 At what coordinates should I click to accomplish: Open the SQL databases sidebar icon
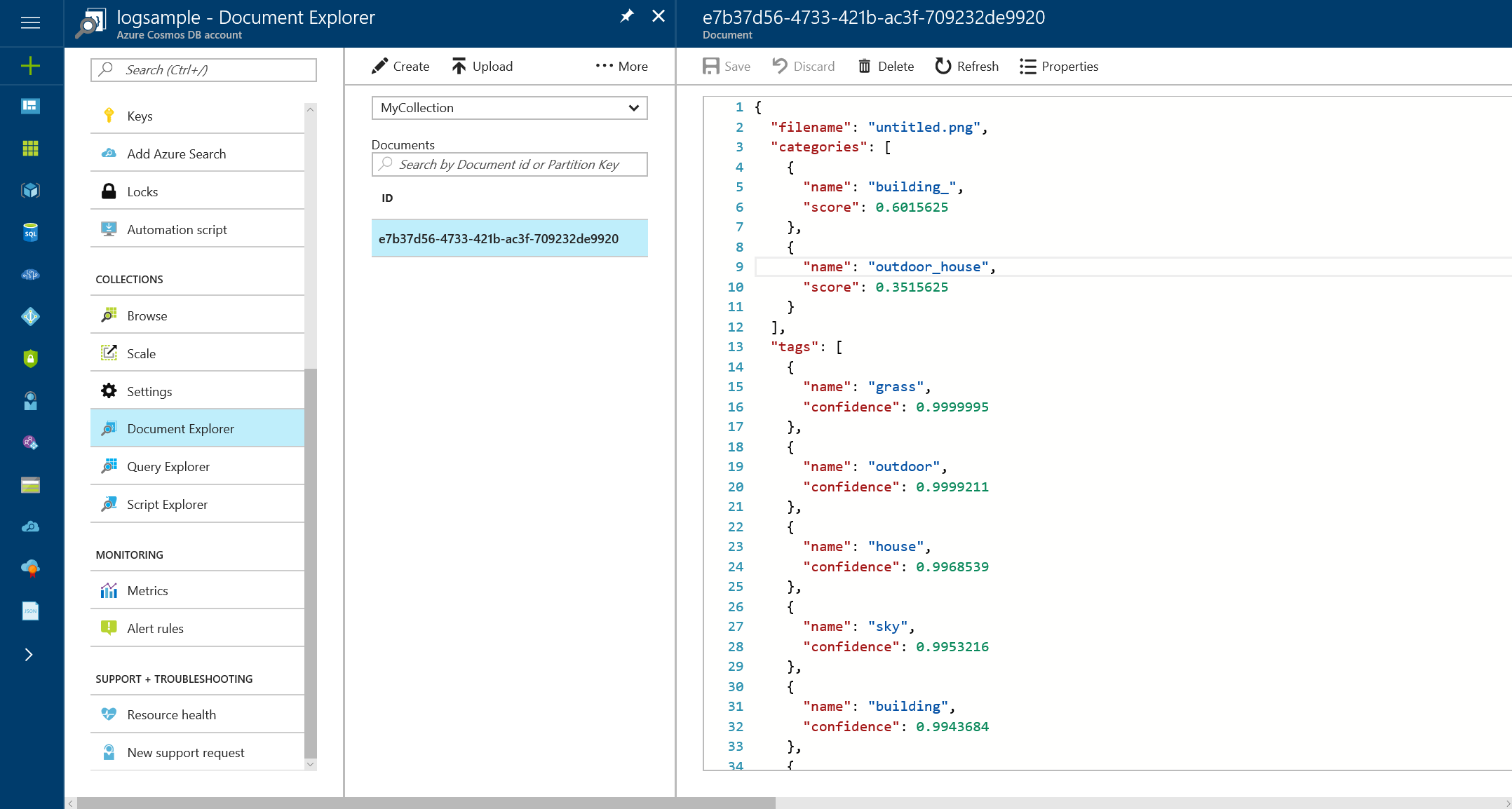coord(30,233)
